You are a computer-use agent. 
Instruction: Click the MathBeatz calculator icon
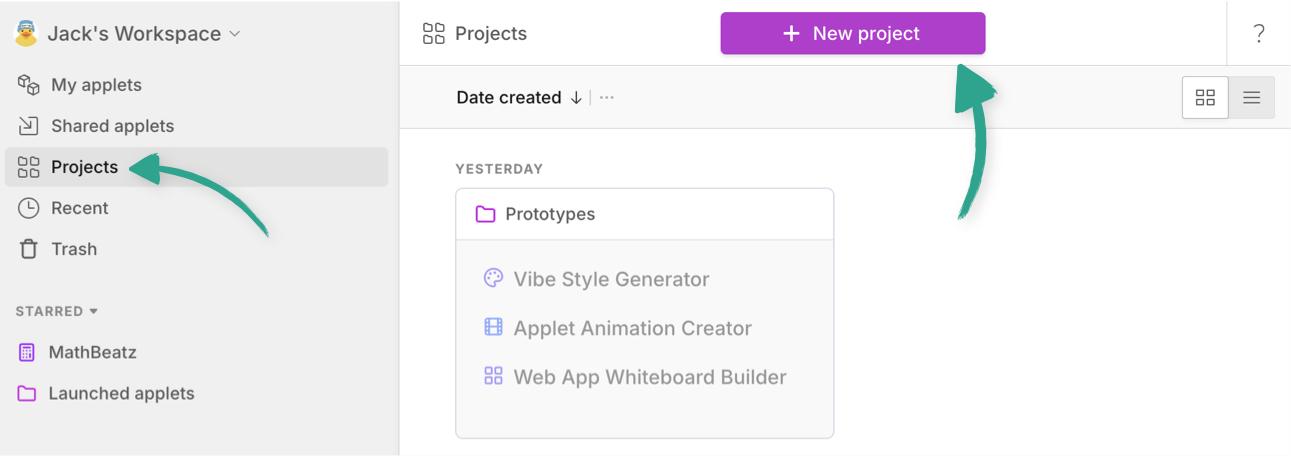(x=27, y=352)
